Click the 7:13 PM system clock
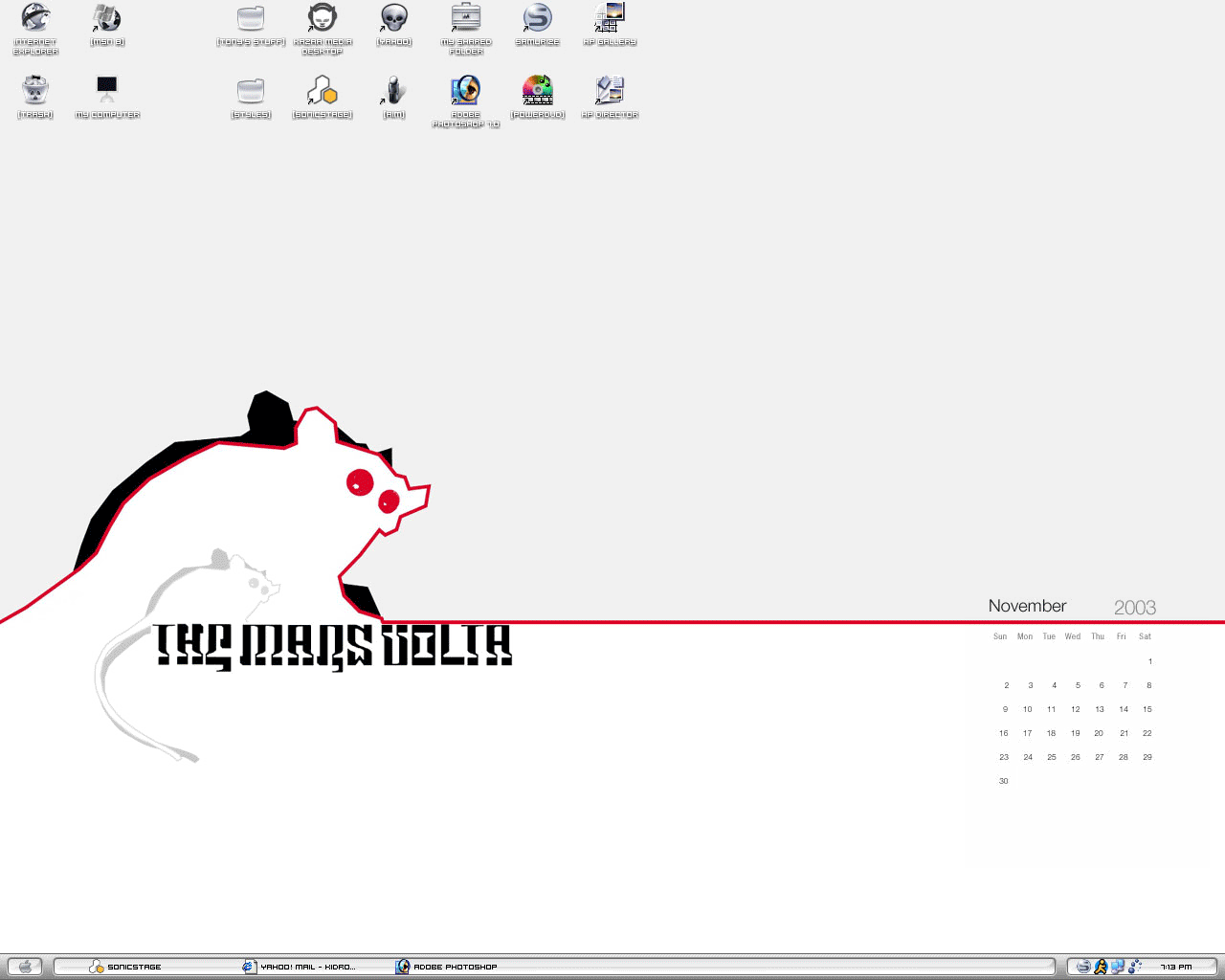This screenshot has height=980, width=1225. [x=1176, y=967]
